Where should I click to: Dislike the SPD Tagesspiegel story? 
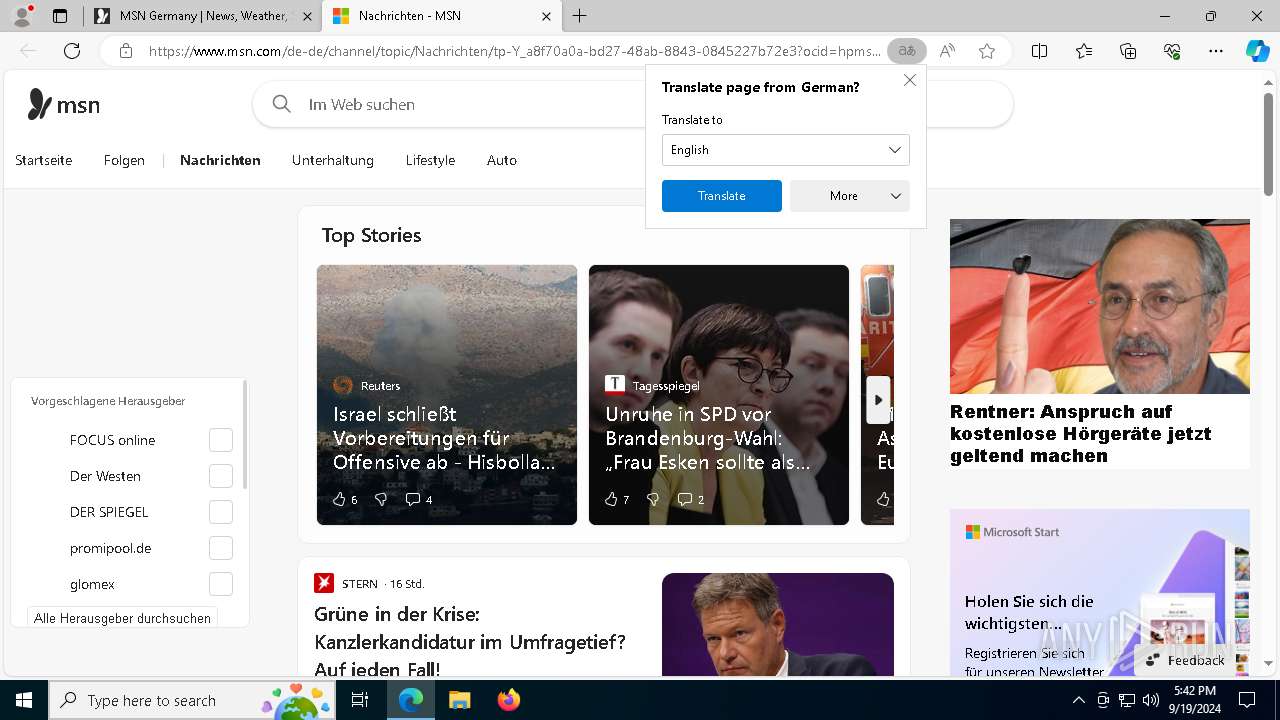[x=653, y=499]
